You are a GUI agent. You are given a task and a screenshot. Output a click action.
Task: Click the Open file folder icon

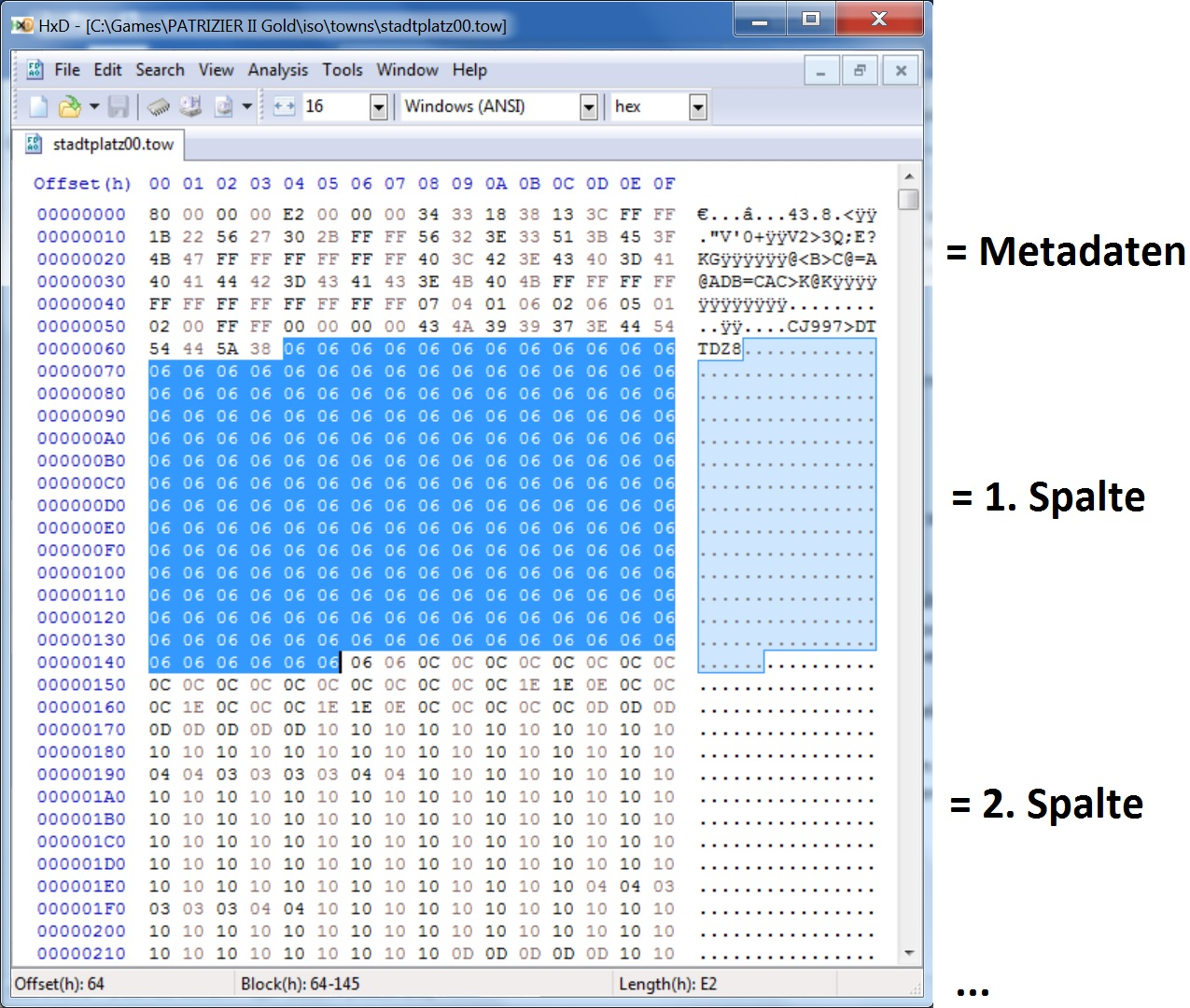69,107
